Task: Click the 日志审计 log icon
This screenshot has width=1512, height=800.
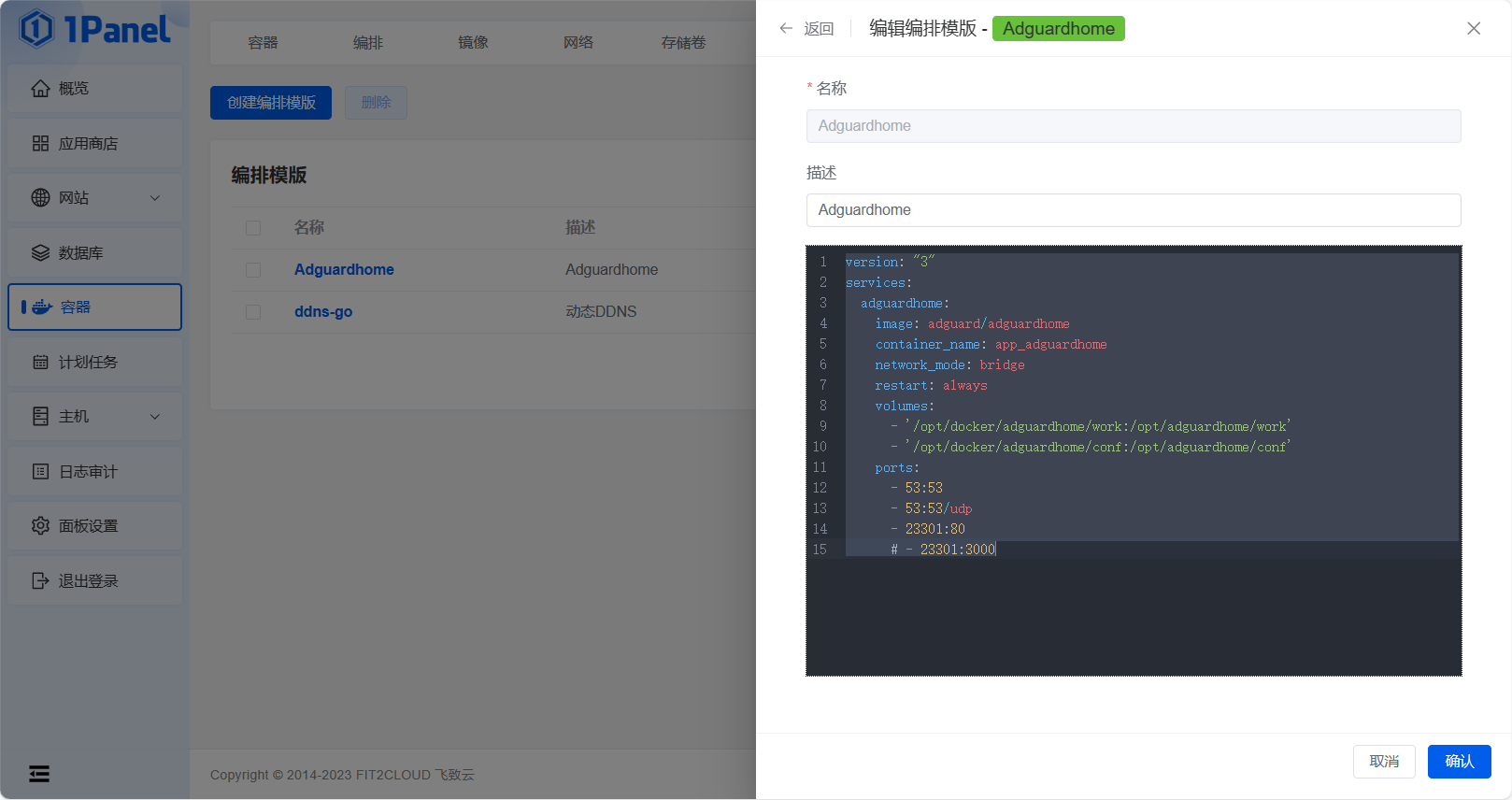Action: coord(40,472)
